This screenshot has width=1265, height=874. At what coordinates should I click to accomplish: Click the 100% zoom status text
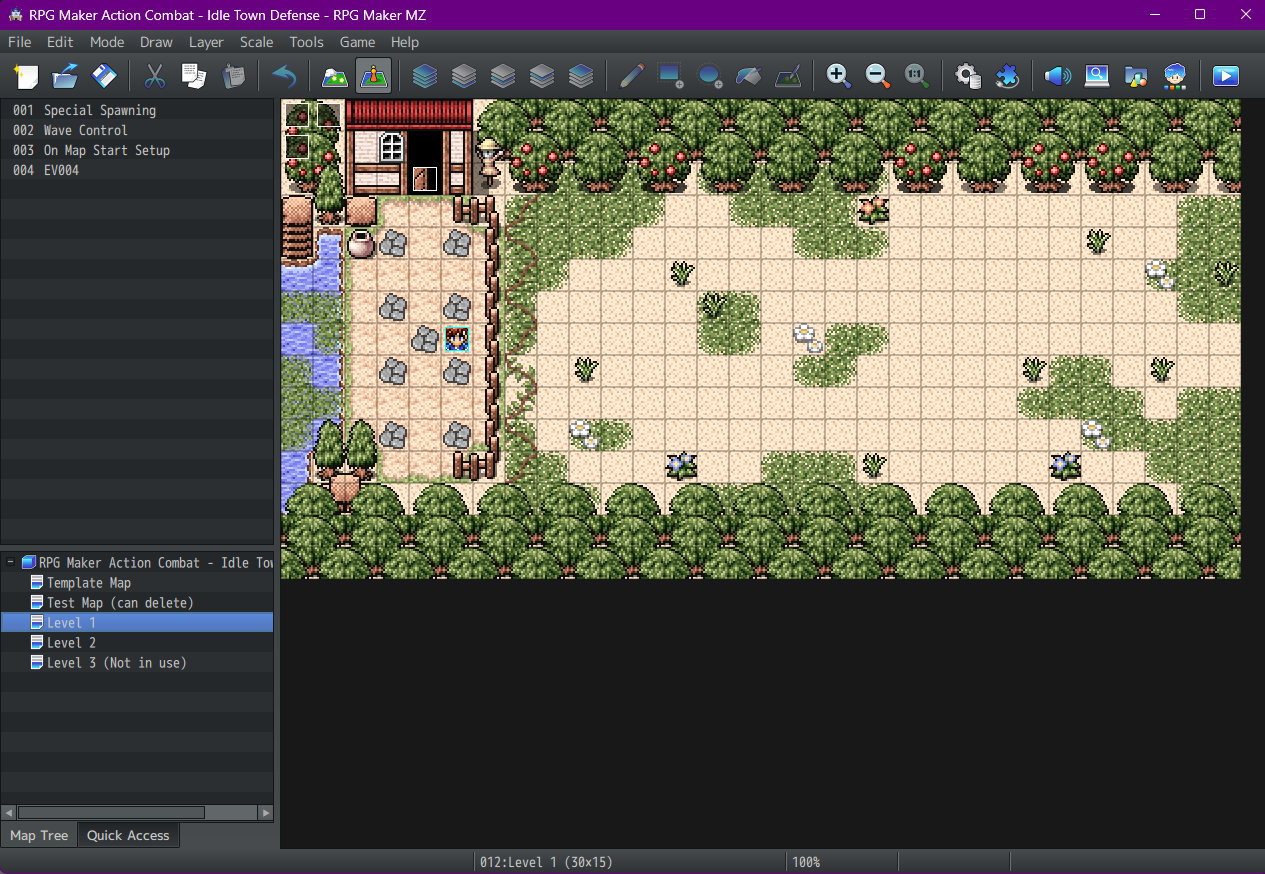click(x=806, y=862)
